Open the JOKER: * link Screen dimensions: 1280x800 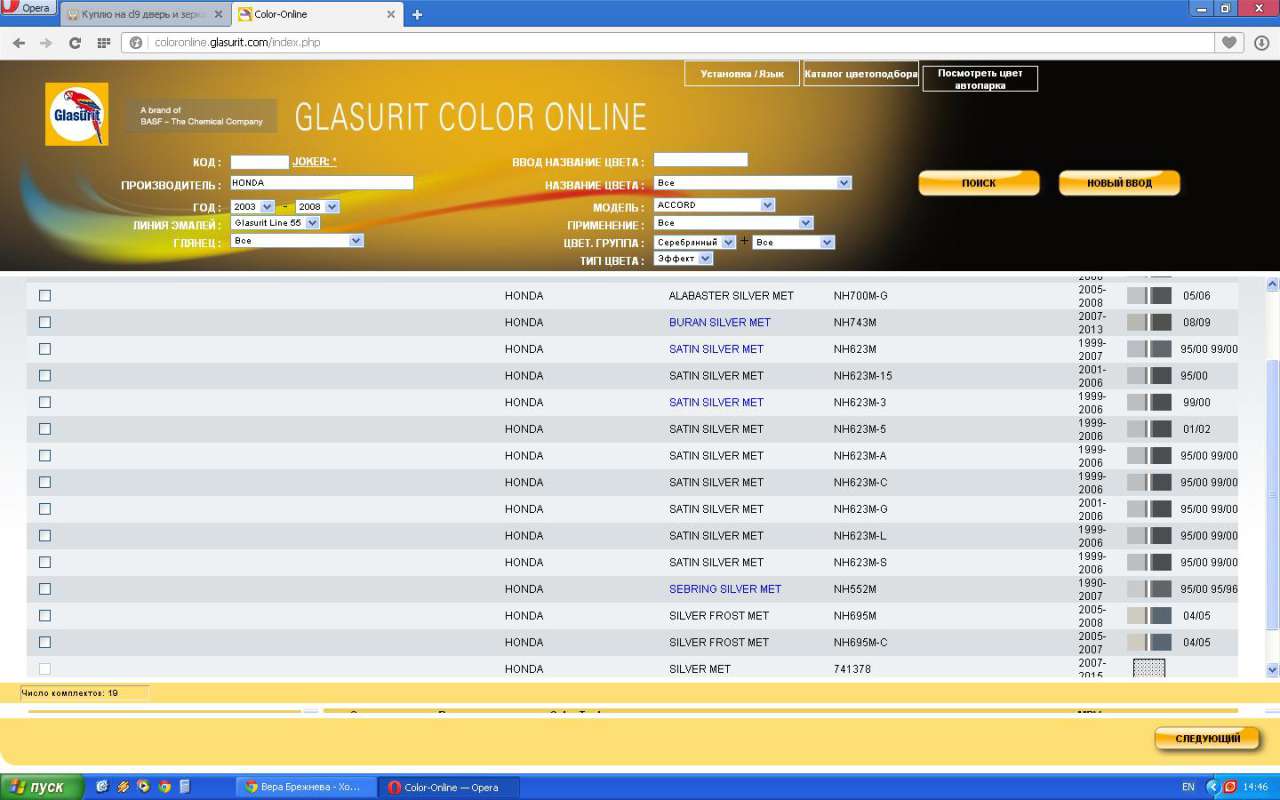314,162
